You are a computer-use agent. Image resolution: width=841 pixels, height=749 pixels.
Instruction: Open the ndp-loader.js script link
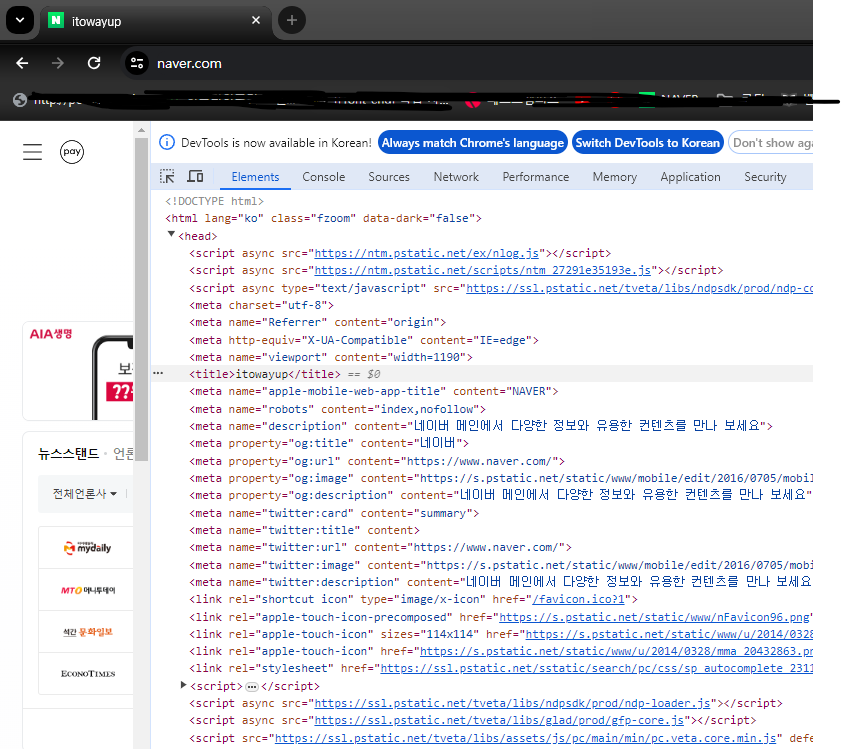[x=512, y=703]
